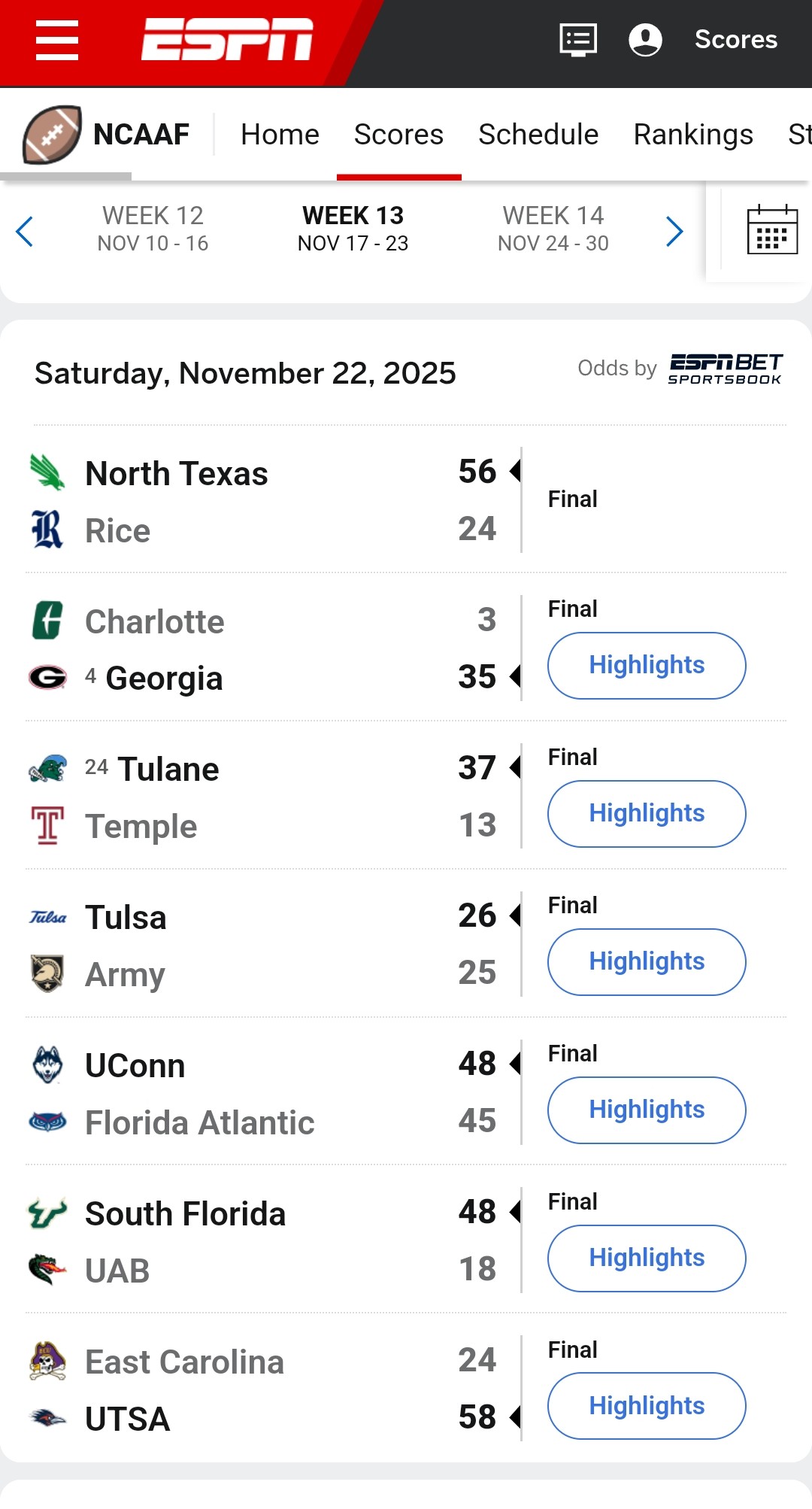Go to the NCAAF Home tab
The width and height of the screenshot is (812, 1509).
280,135
